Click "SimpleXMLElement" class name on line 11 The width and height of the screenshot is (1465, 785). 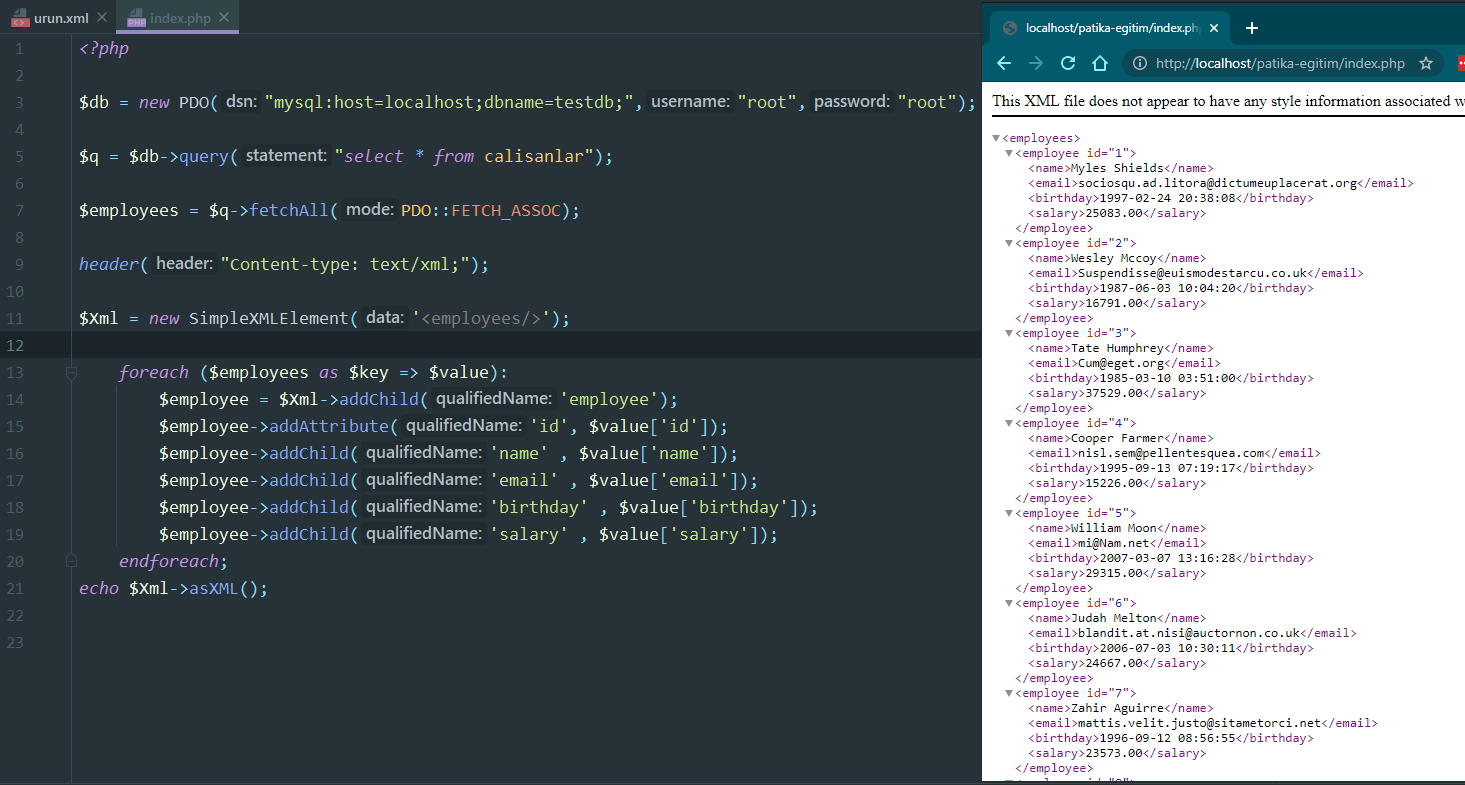(x=268, y=318)
